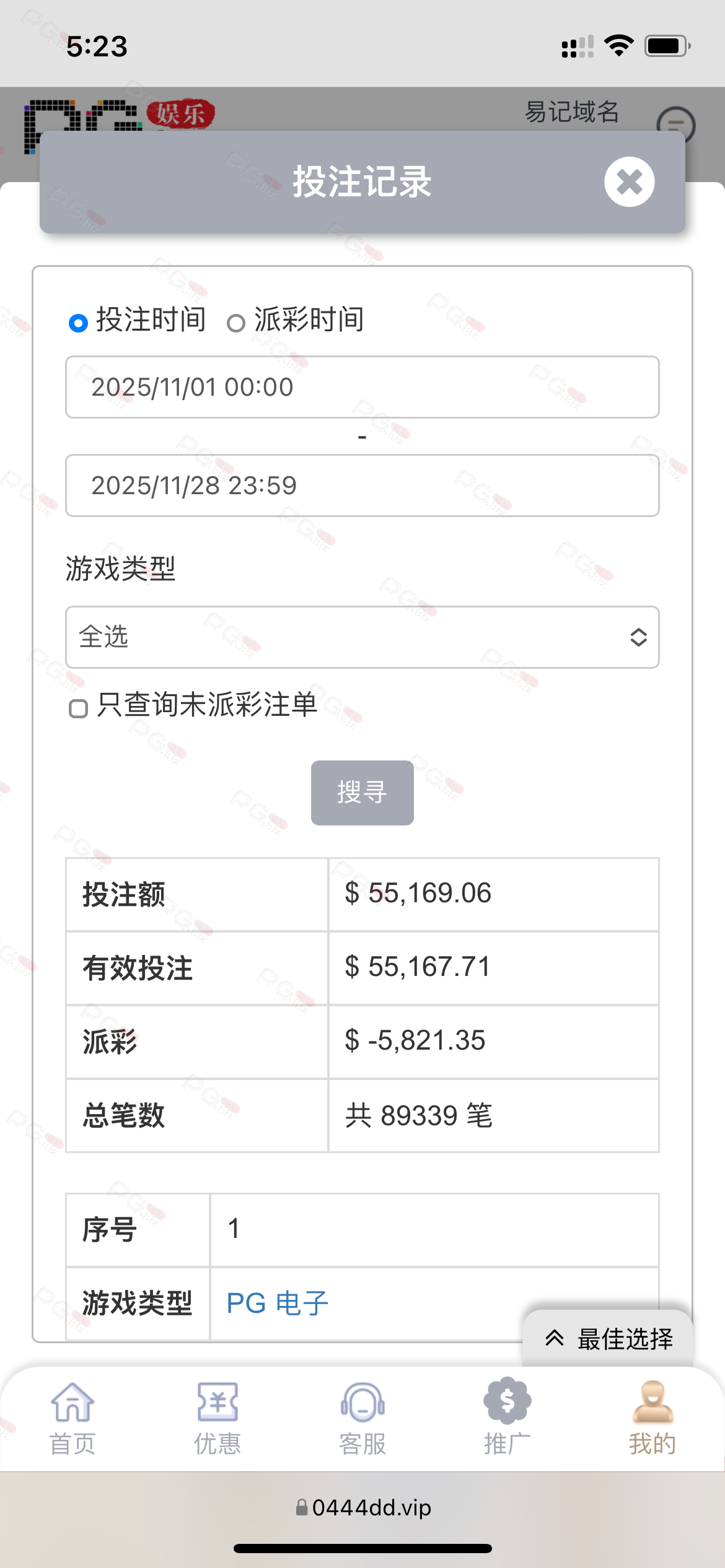Select the 投注时间 radio button
The image size is (725, 1568).
tap(79, 323)
